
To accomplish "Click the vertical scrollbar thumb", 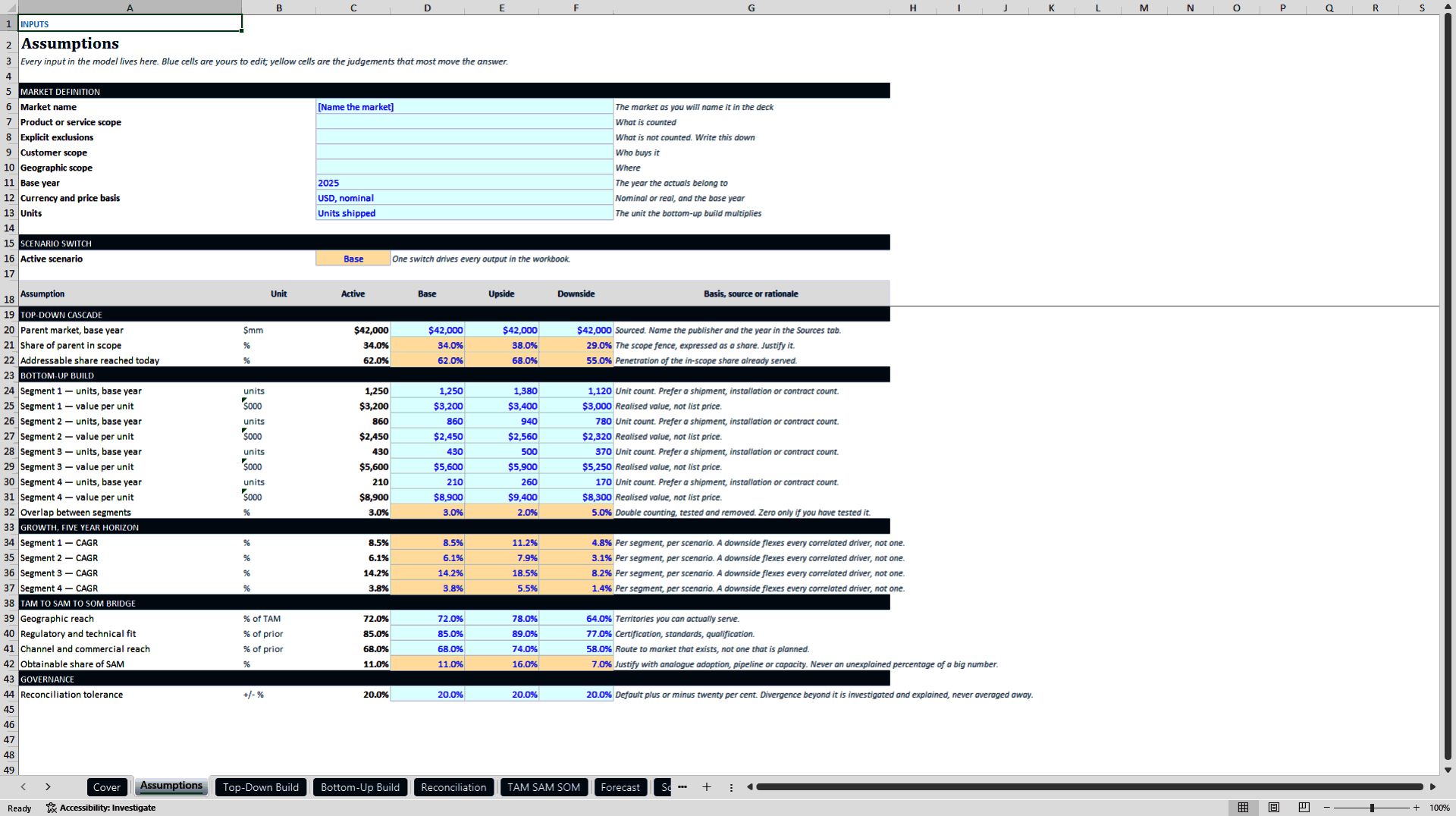I will tap(1448, 387).
